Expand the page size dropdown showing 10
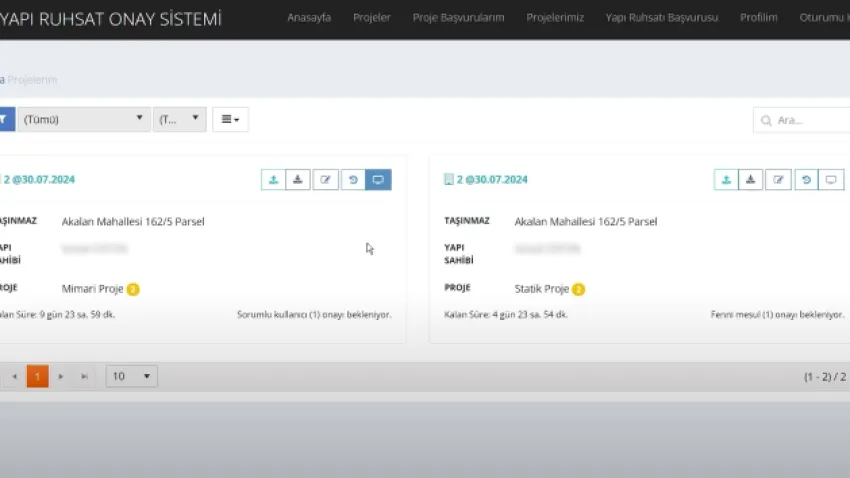This screenshot has width=850, height=478. click(x=131, y=376)
